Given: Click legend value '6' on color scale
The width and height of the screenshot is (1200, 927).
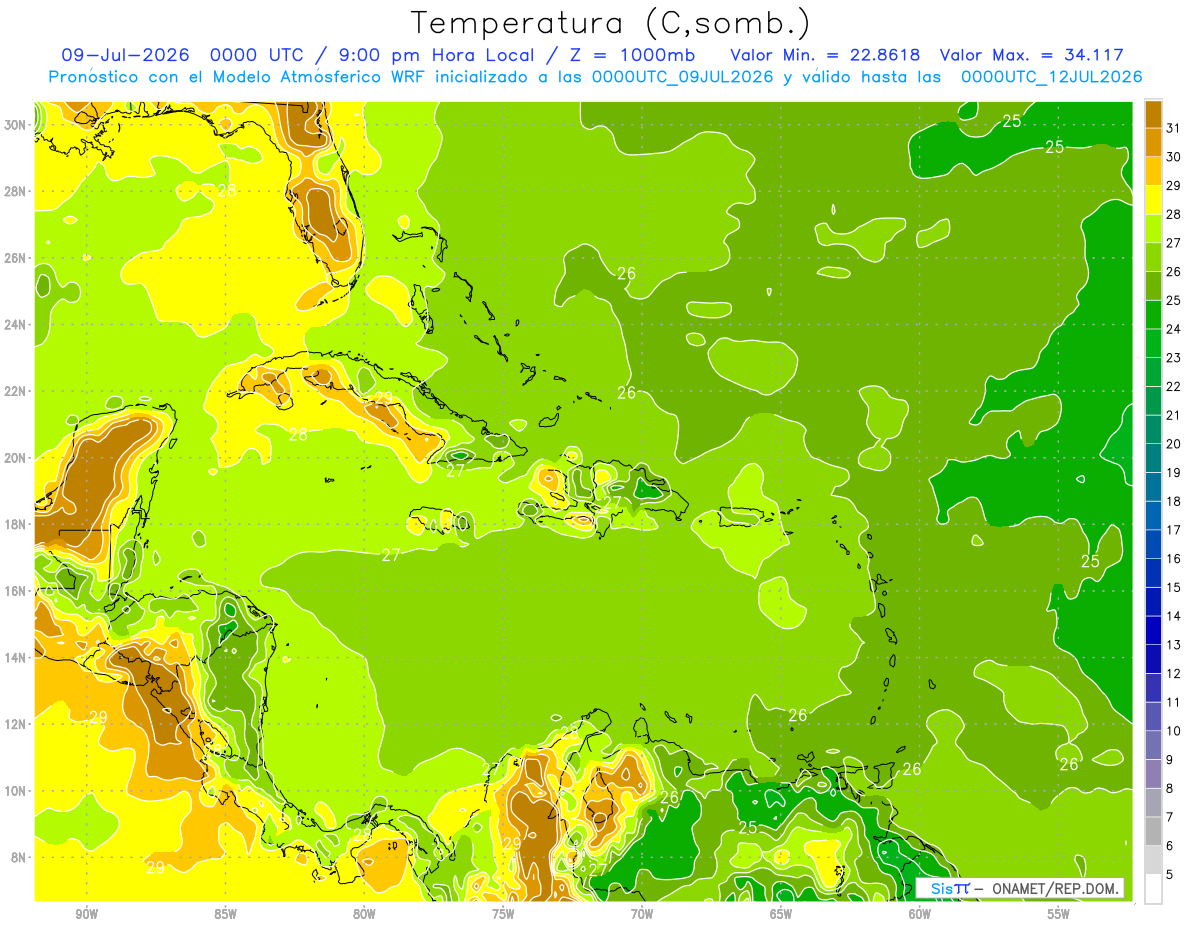Looking at the screenshot, I should tap(1171, 846).
